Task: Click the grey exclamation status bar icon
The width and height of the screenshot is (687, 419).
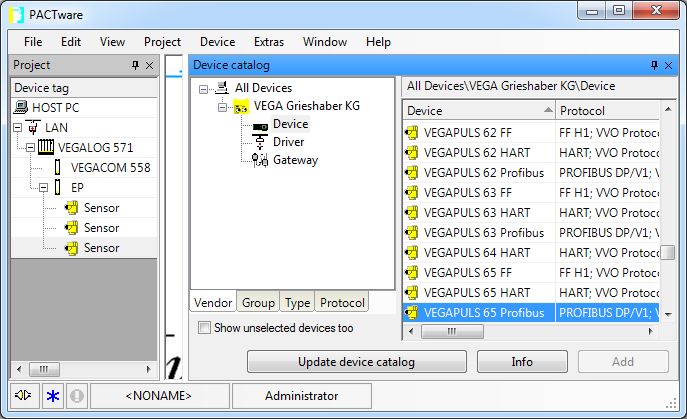Action: tap(77, 396)
